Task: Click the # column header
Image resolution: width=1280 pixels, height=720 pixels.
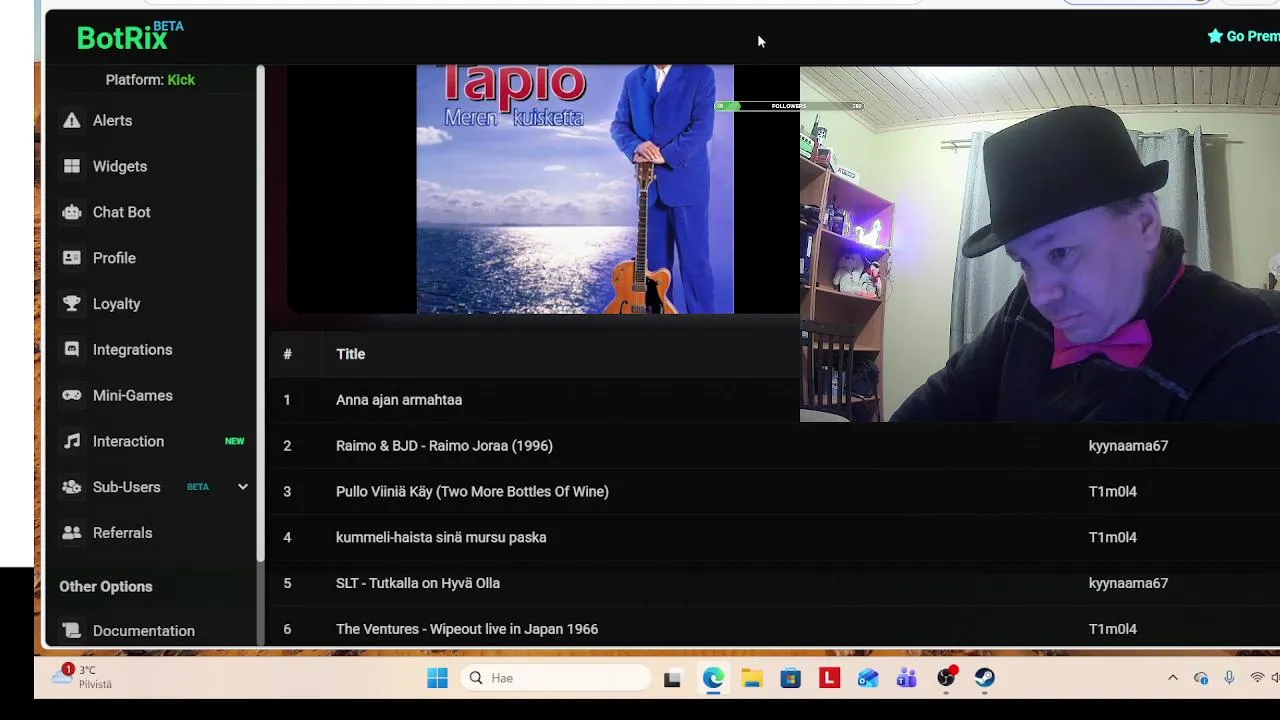Action: pos(287,354)
